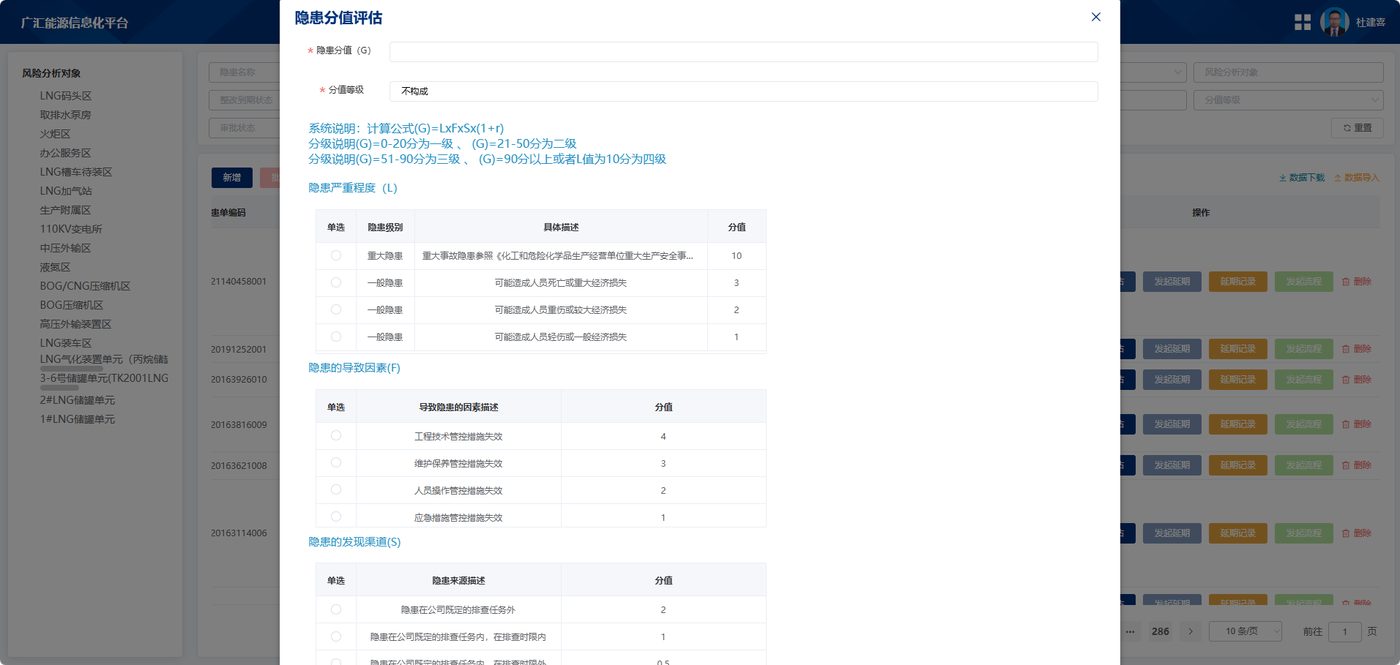Select 110KV变电所 in the list
Viewport: 1400px width, 665px height.
click(71, 229)
